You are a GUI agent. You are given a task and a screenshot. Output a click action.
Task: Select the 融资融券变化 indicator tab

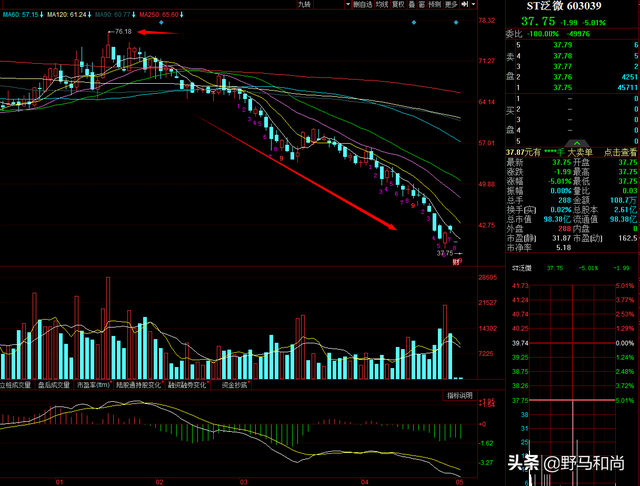click(x=187, y=384)
